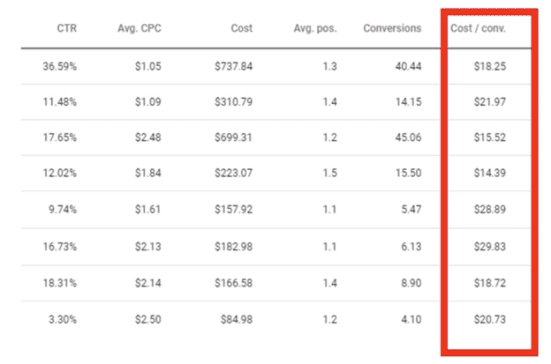Viewport: 551px width, 364px height.
Task: Click cost per conversion $28.89
Action: click(x=490, y=209)
